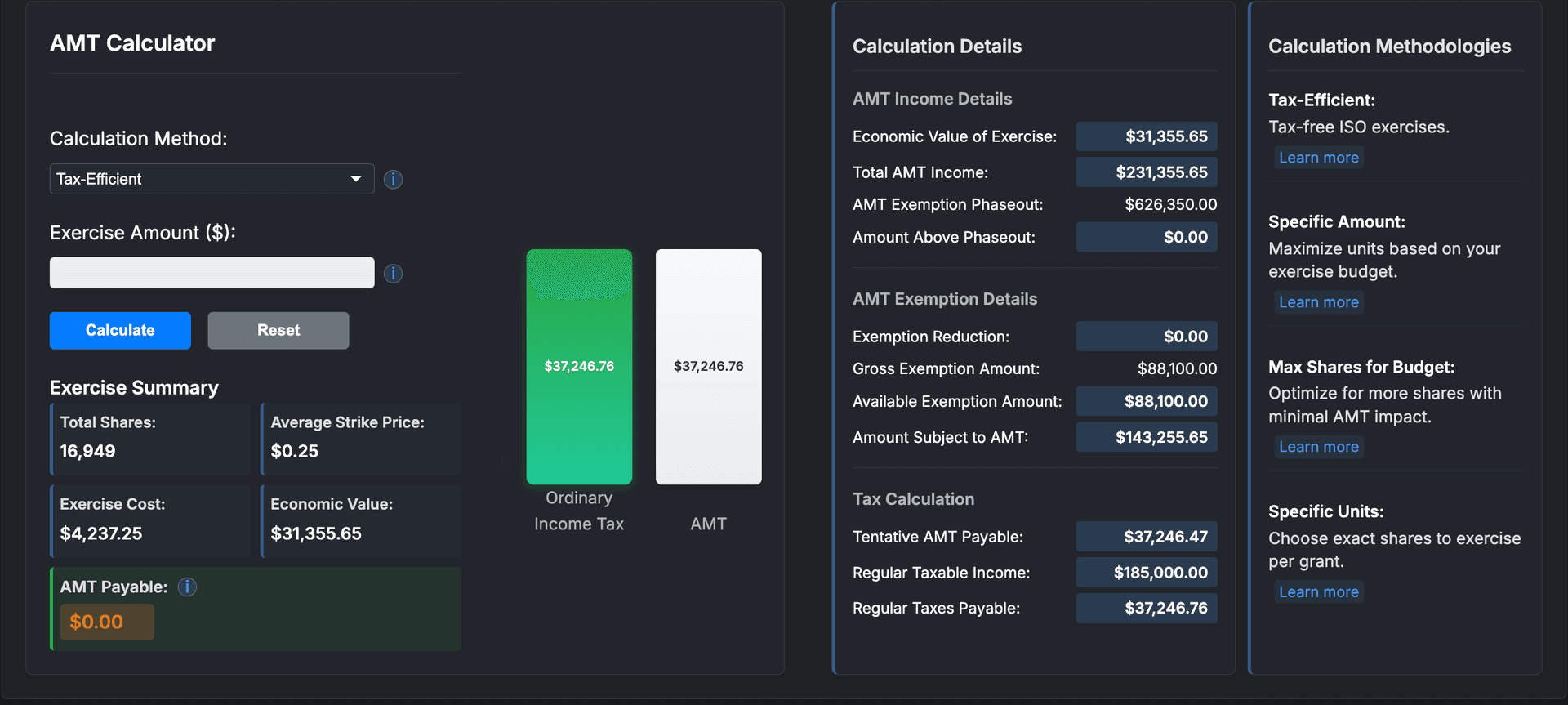Open the Calculation Method dropdown
This screenshot has height=705, width=1568.
pos(211,179)
